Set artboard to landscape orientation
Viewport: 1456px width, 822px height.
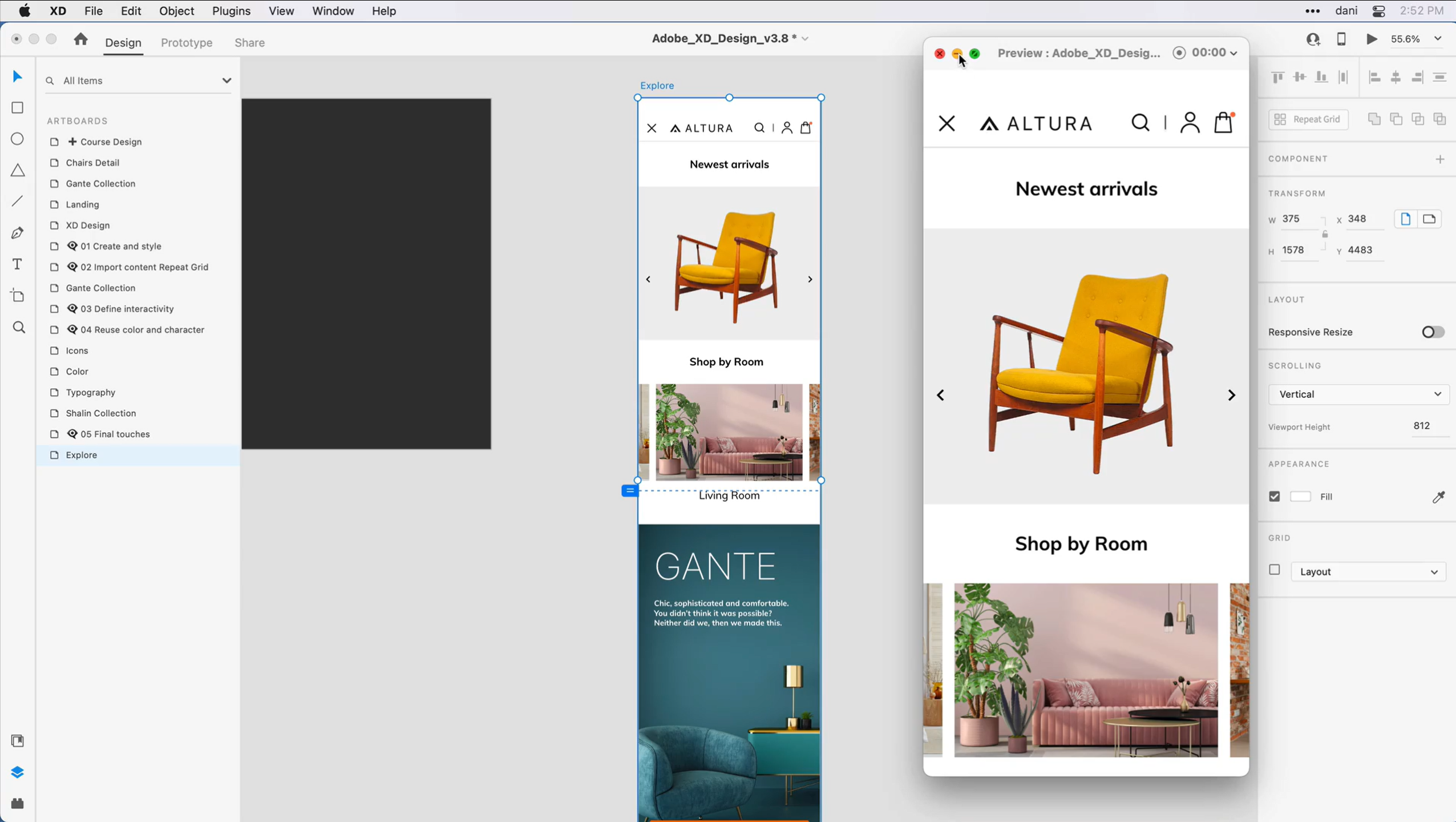coord(1429,219)
